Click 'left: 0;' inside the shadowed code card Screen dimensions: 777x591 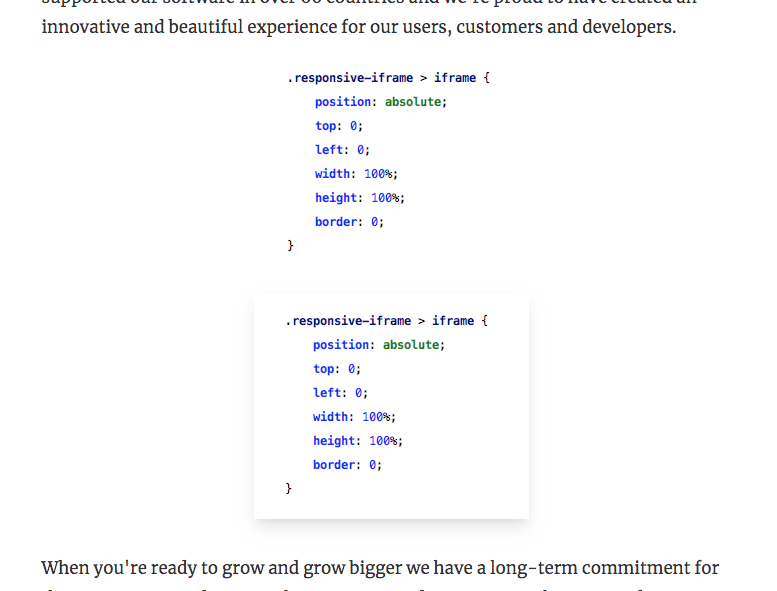tap(340, 393)
